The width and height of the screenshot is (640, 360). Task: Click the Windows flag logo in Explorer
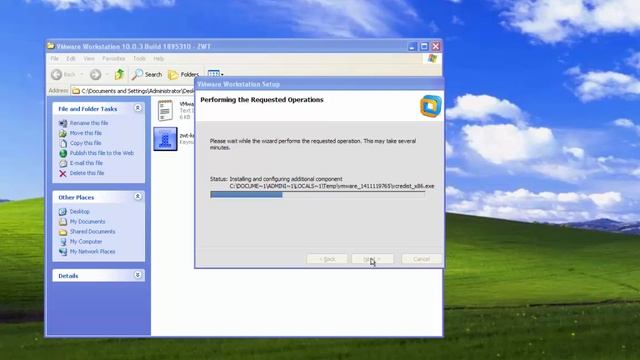click(432, 59)
